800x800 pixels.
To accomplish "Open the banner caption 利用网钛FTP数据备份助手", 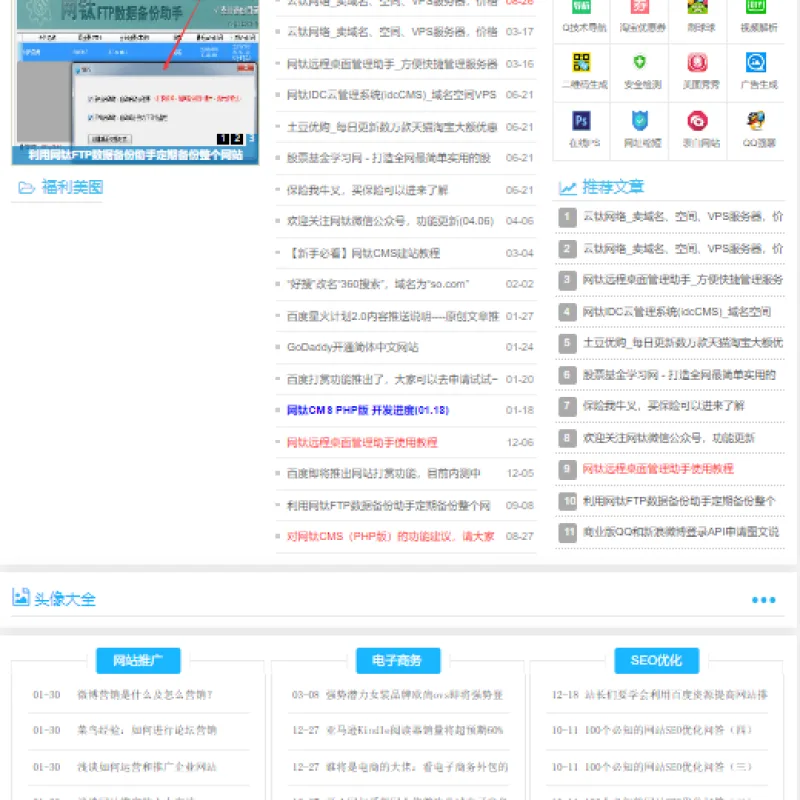I will 135,155.
